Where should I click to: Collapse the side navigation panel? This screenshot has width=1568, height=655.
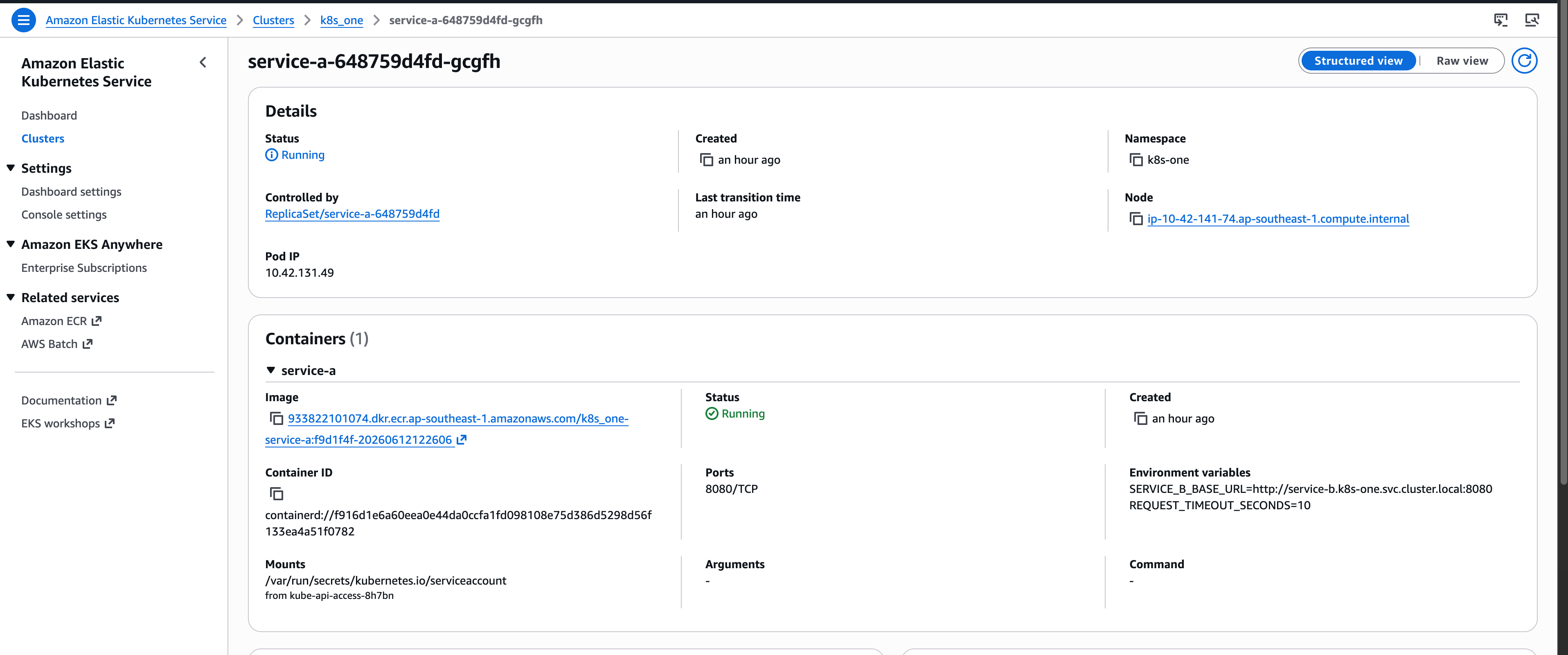click(203, 62)
